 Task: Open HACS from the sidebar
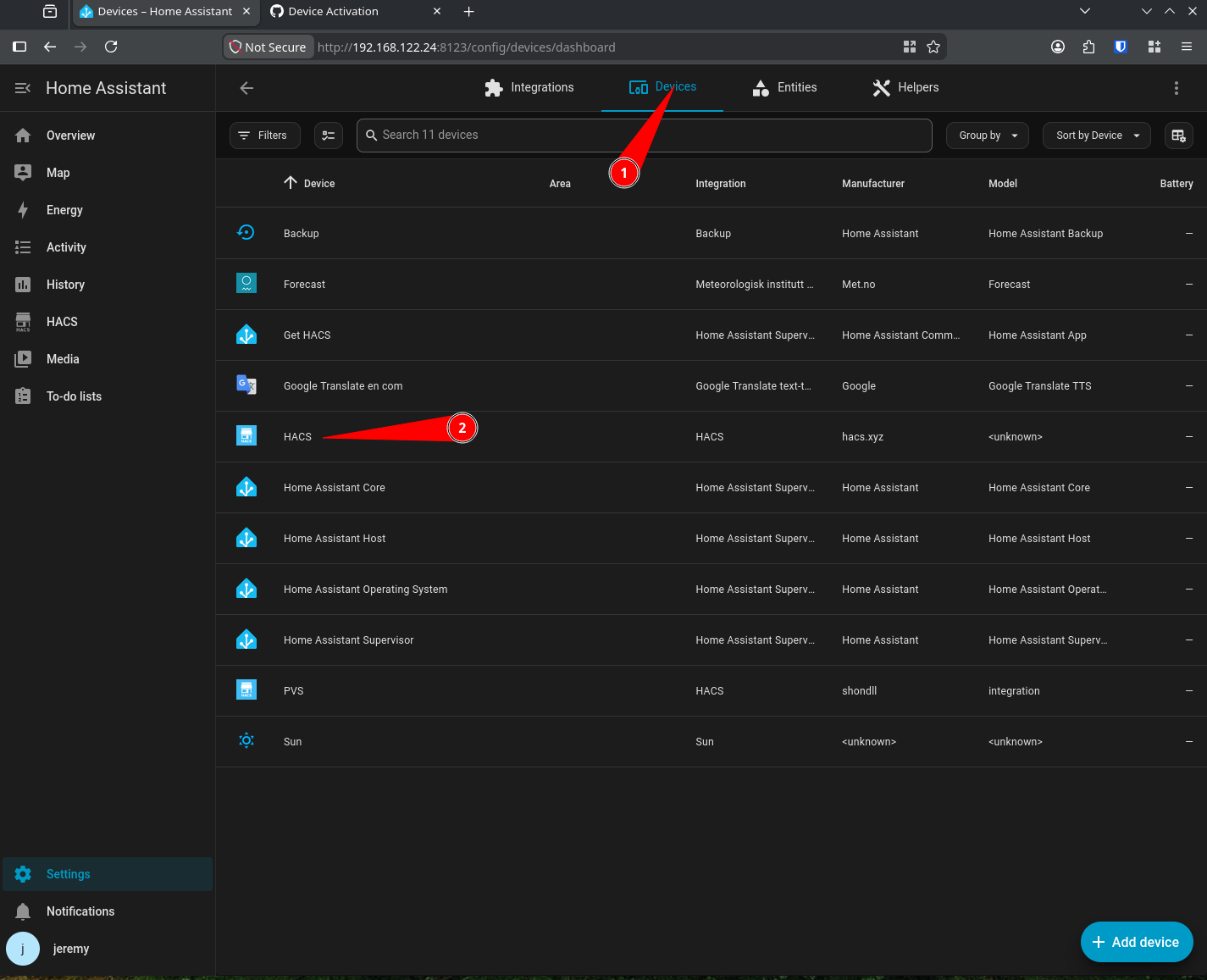(108, 322)
